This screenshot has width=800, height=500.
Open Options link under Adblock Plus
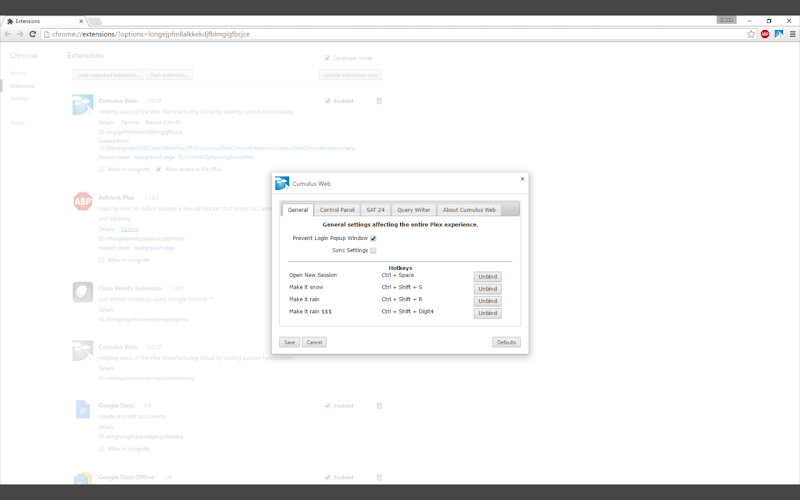(130, 229)
